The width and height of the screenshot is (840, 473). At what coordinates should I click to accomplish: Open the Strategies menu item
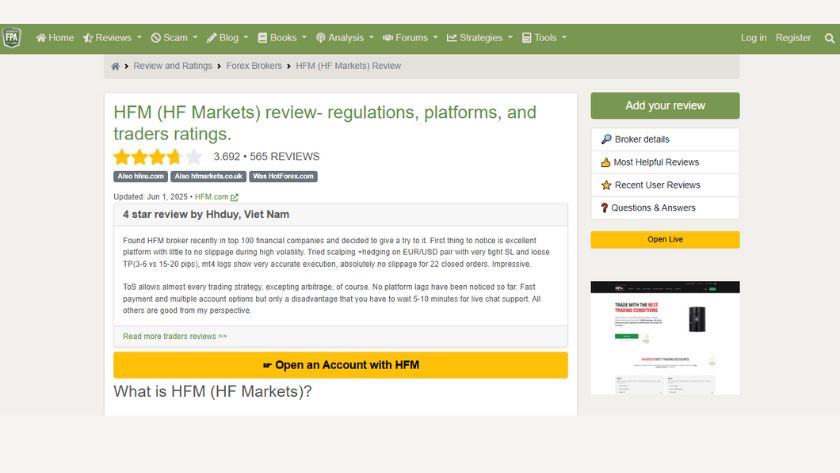click(x=480, y=37)
